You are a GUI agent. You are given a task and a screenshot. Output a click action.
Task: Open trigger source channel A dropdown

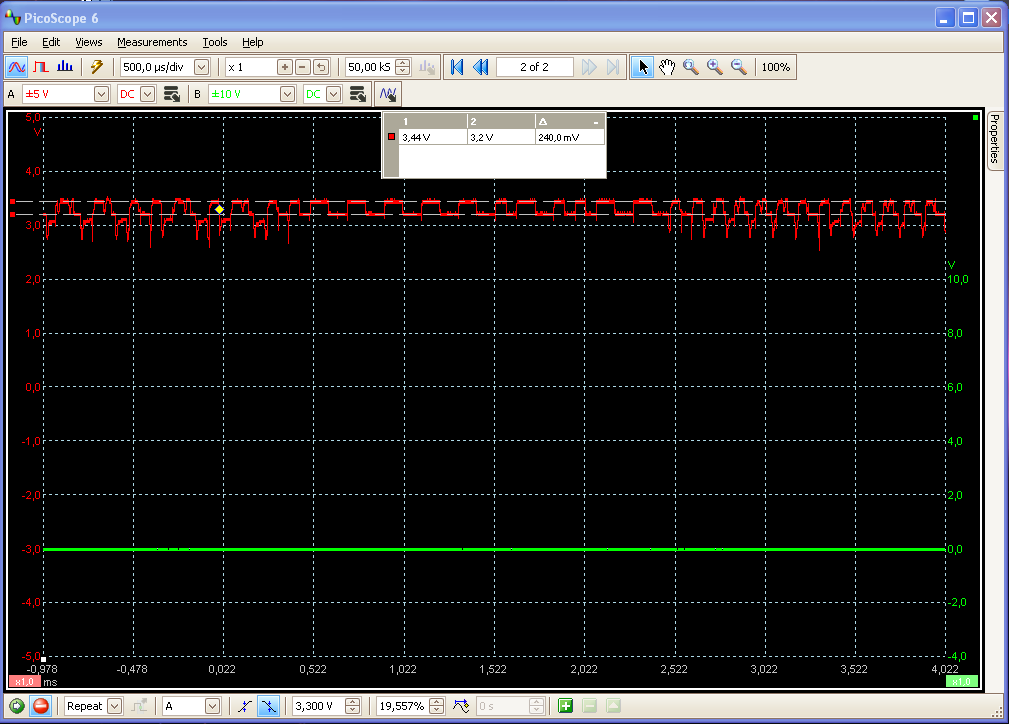[212, 706]
